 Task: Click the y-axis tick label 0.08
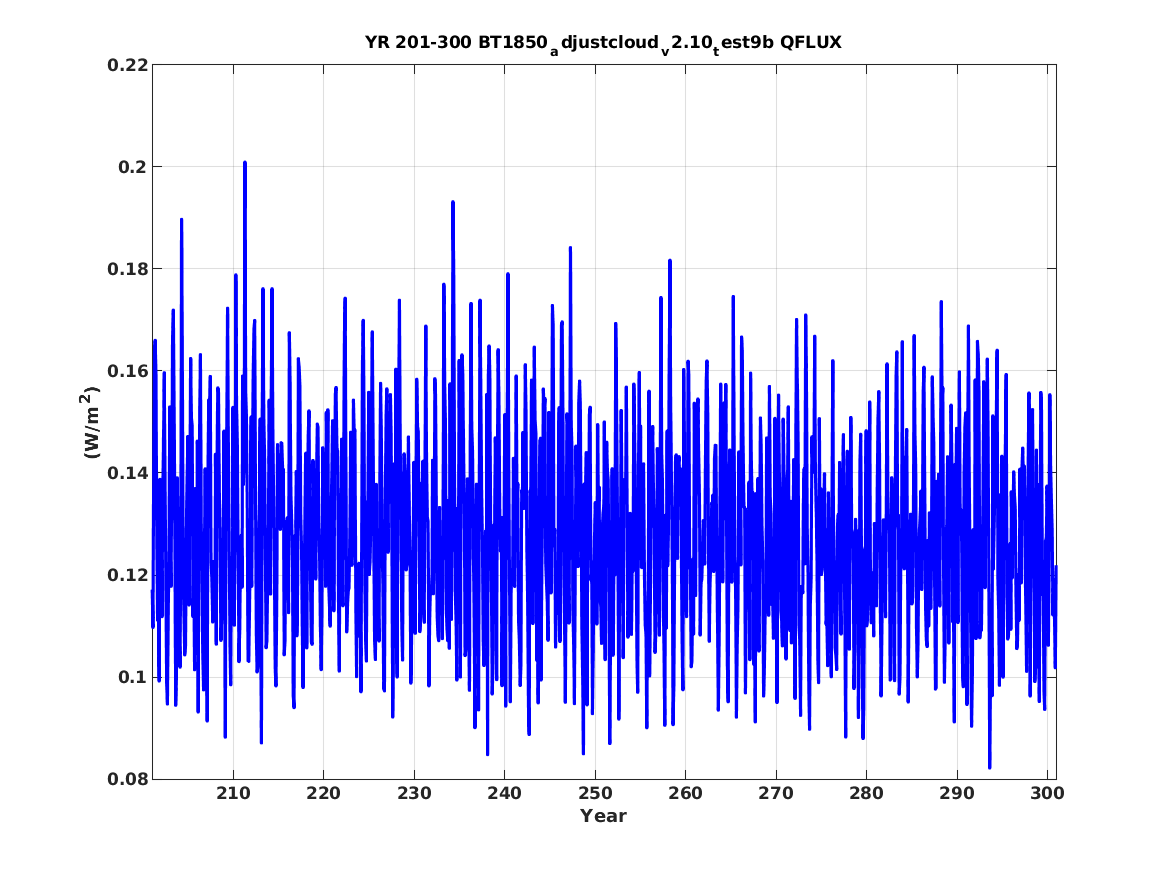click(x=127, y=780)
